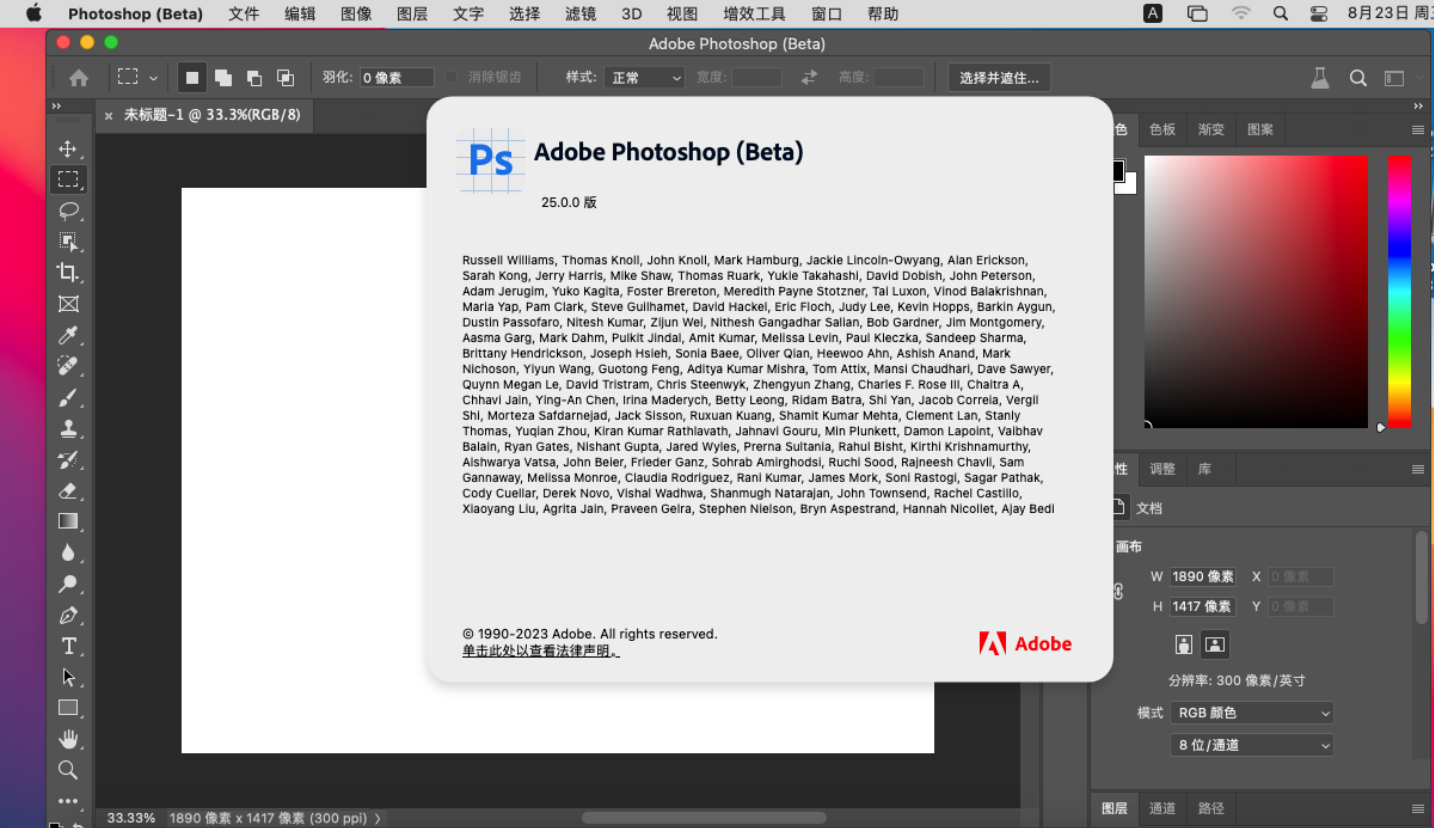Open the 模式 RGB 颜色 dropdown
Viewport: 1434px width, 828px height.
(x=1252, y=713)
